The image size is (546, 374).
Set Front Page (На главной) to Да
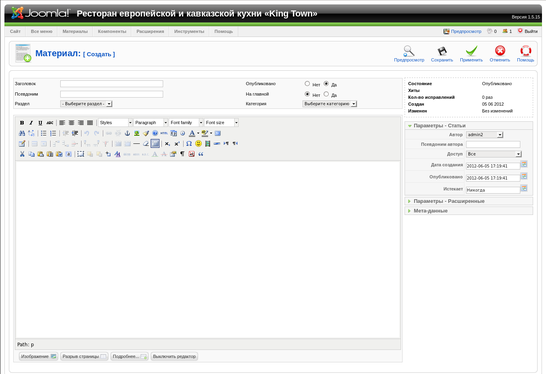326,94
